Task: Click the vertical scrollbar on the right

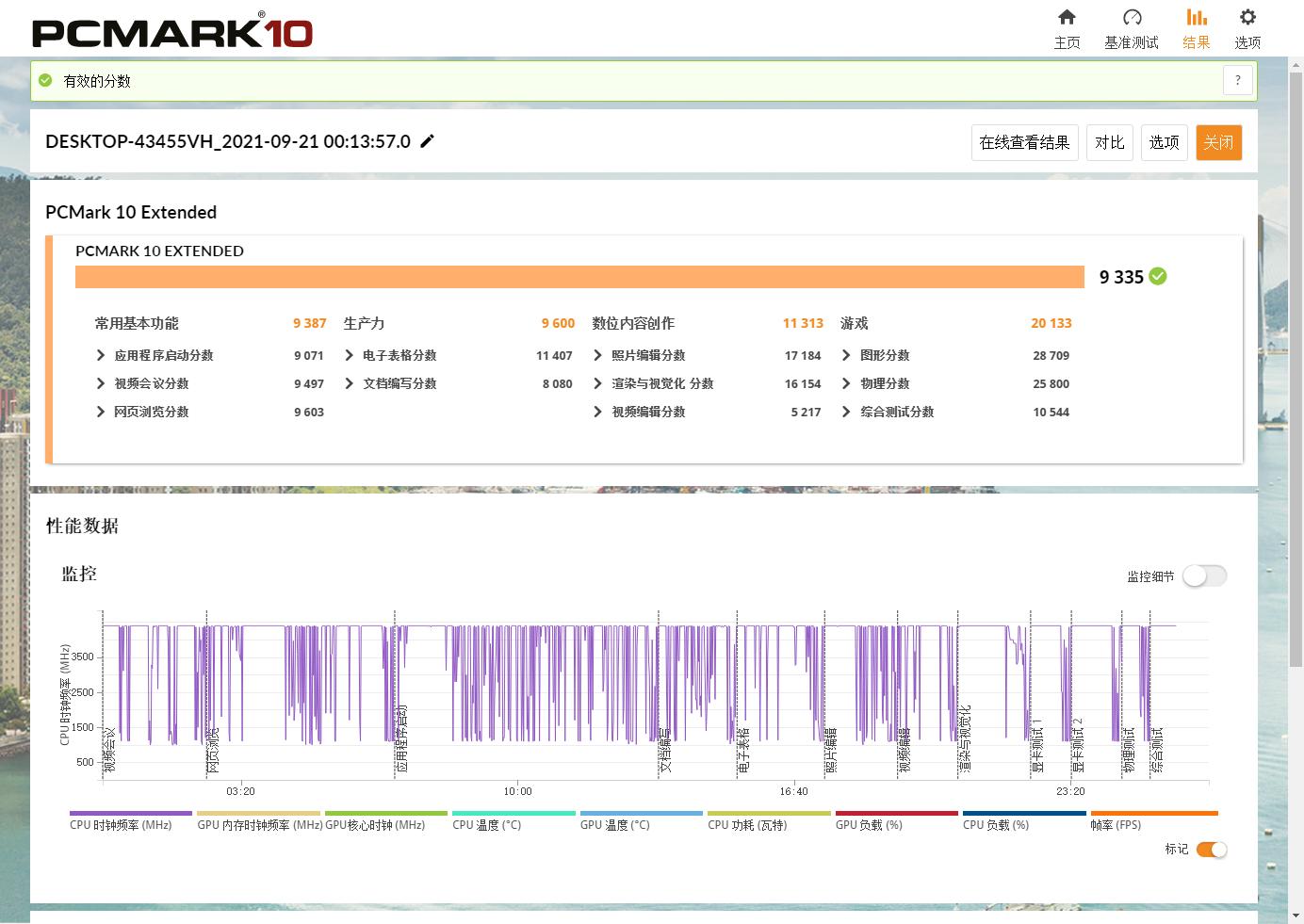Action: coord(1296,377)
